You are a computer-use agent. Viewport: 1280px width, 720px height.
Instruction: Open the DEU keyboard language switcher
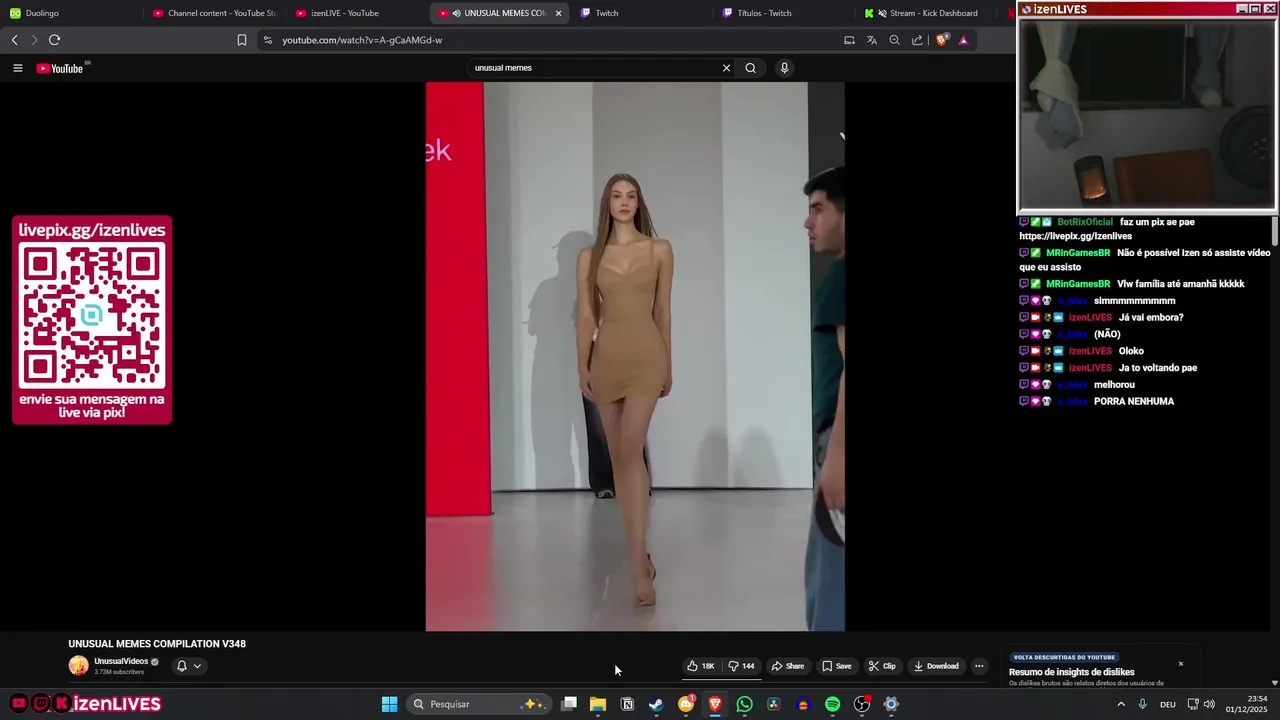tap(1167, 704)
